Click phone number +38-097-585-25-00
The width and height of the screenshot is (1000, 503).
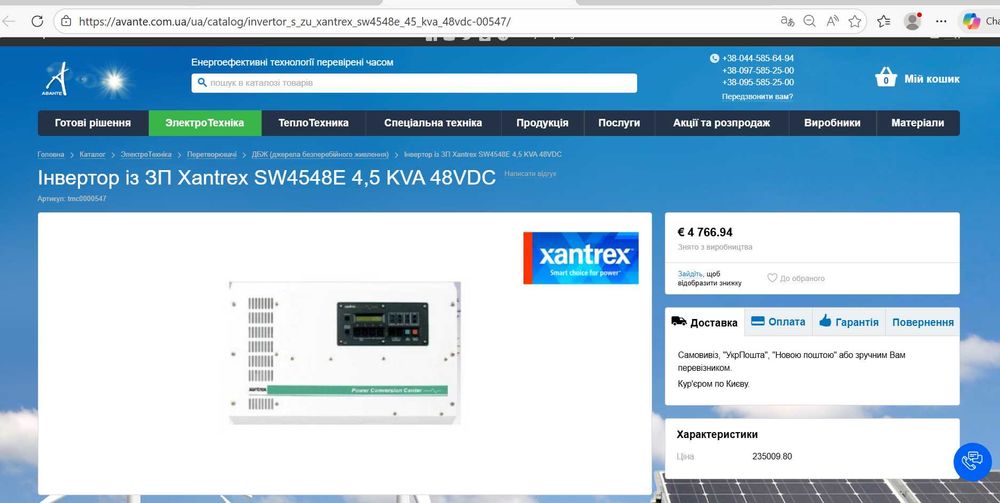758,70
